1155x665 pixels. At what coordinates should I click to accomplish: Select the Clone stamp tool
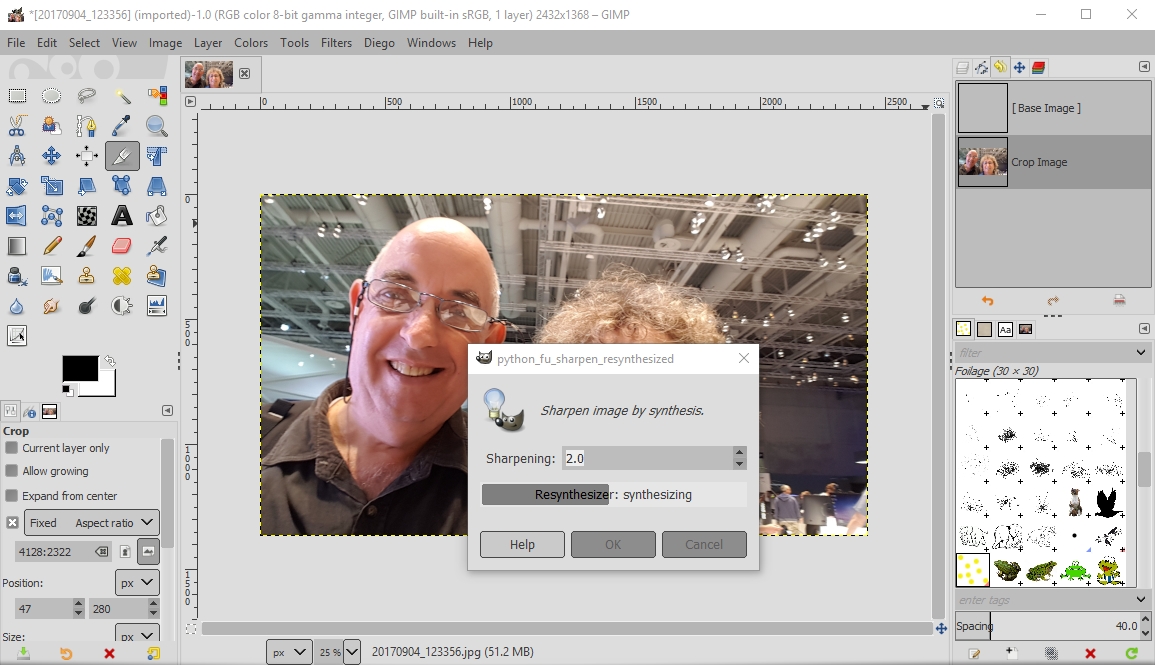pos(86,276)
